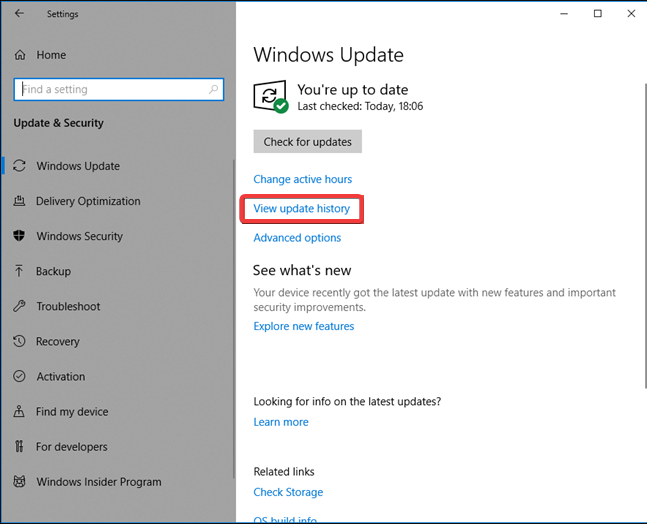647x524 pixels.
Task: Click the Backup arrow icon
Action: click(19, 271)
